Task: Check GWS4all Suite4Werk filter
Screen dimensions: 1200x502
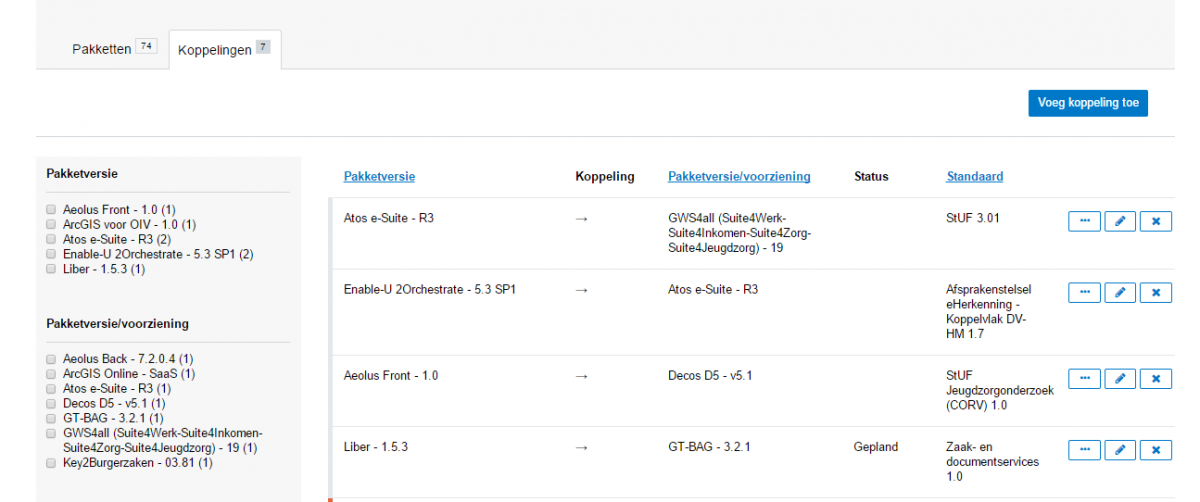Action: coord(51,433)
